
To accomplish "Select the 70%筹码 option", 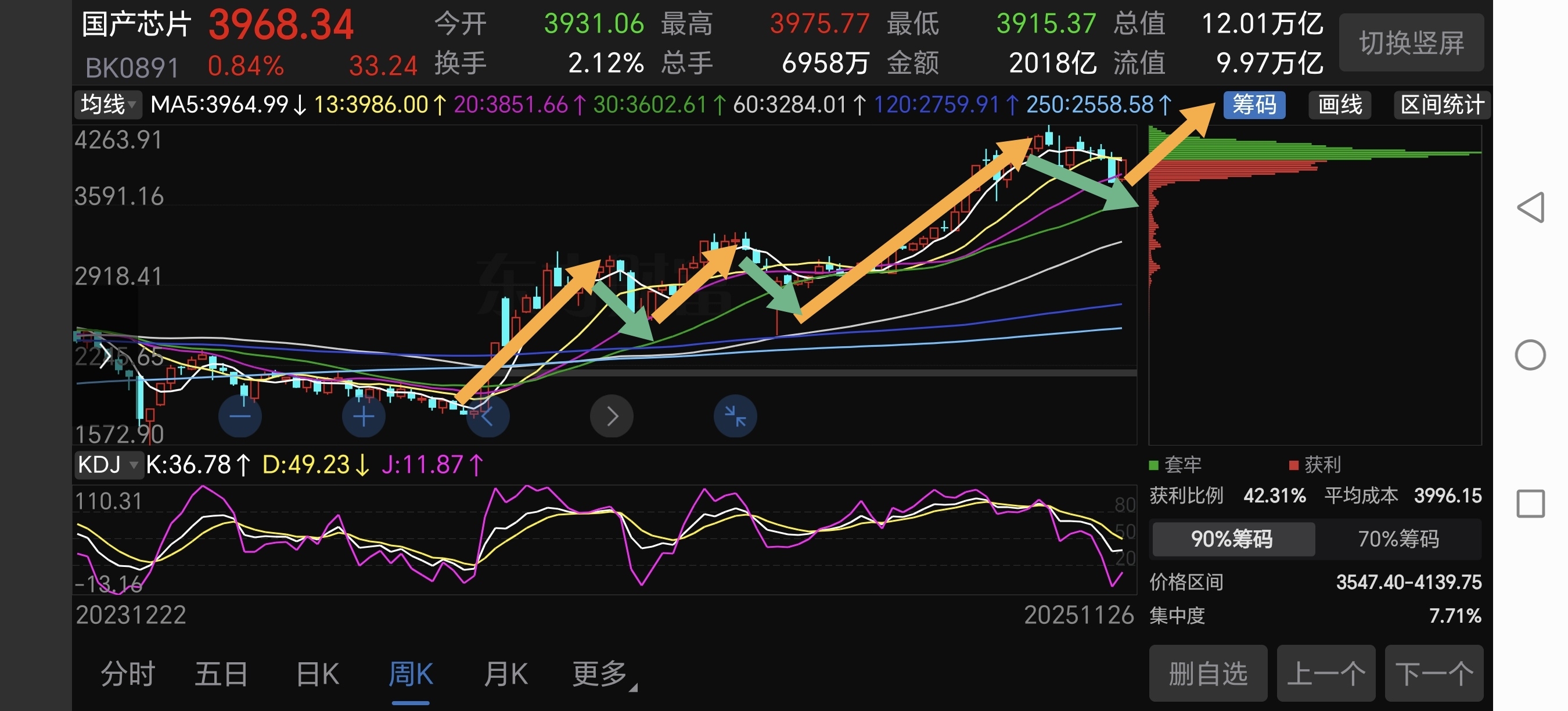I will click(1398, 538).
